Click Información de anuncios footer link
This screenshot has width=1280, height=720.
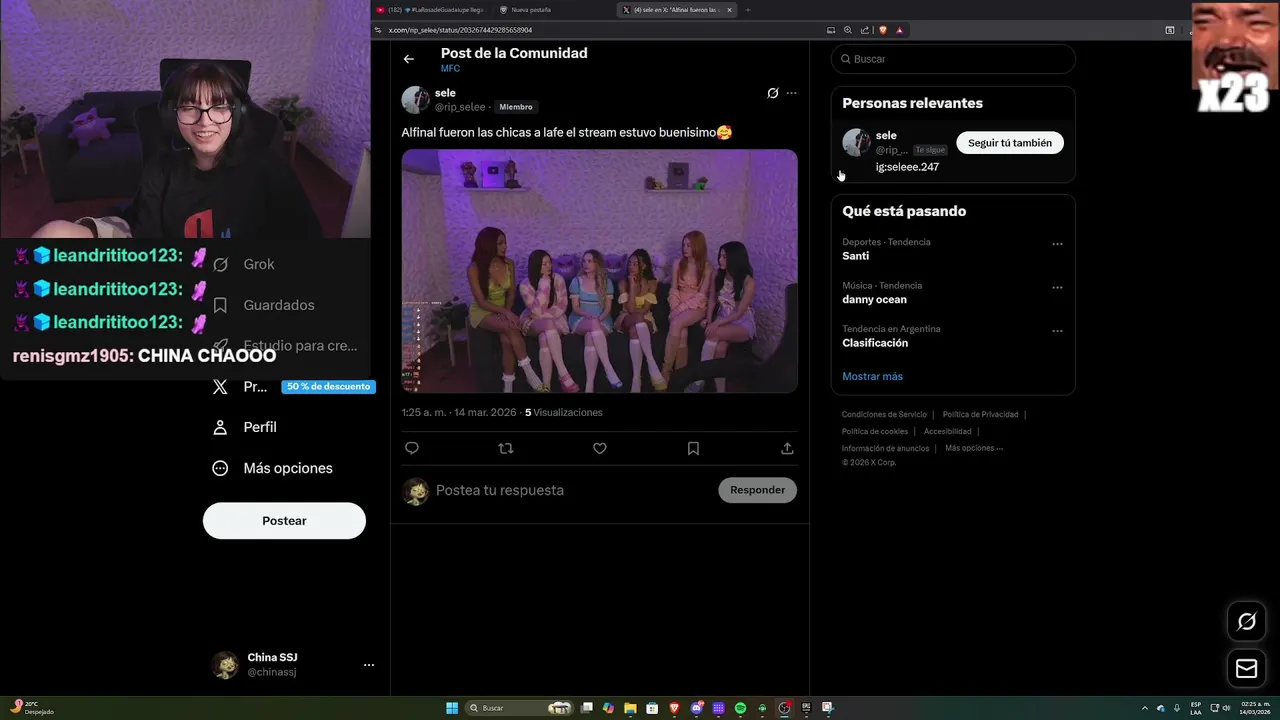885,448
